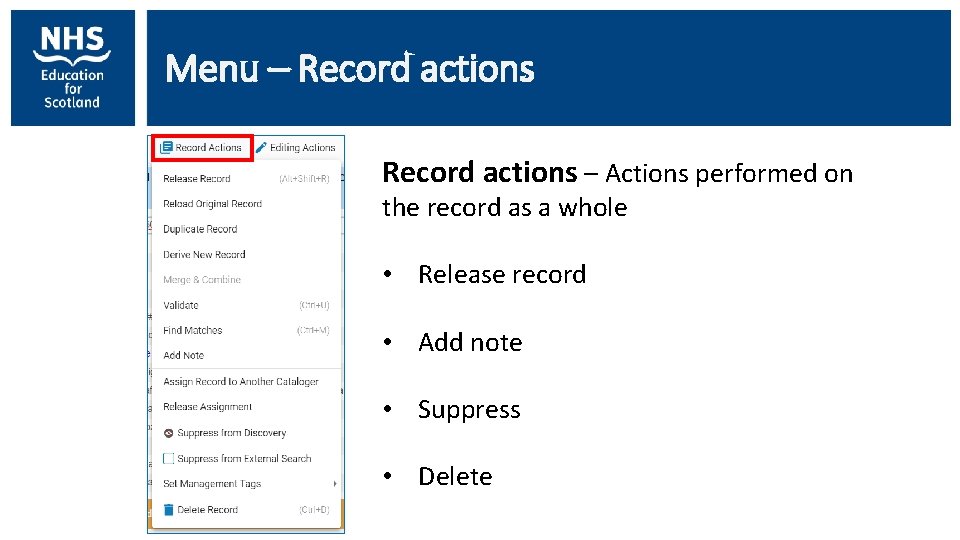Click the (Ctrl+D) shortcut next to Delete Record
Image resolution: width=960 pixels, height=540 pixels.
pos(314,509)
